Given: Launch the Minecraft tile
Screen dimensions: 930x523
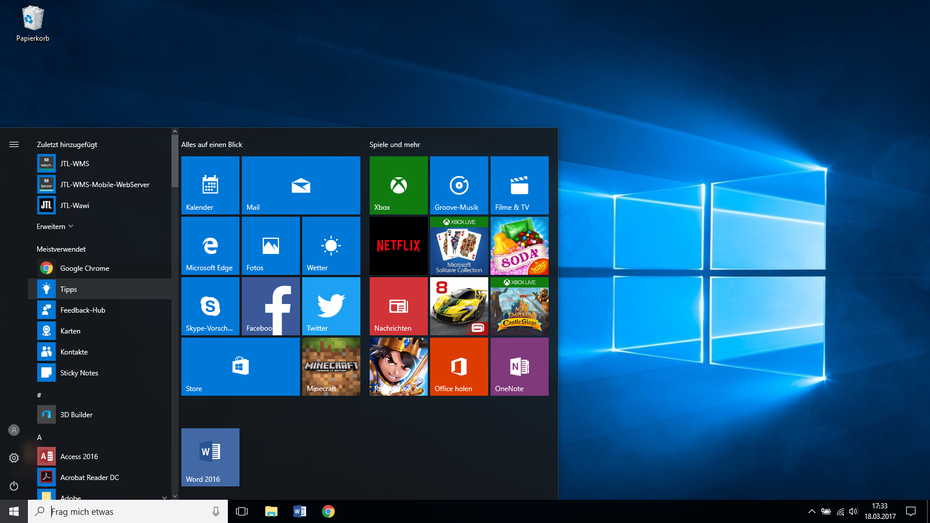Looking at the screenshot, I should tap(331, 366).
